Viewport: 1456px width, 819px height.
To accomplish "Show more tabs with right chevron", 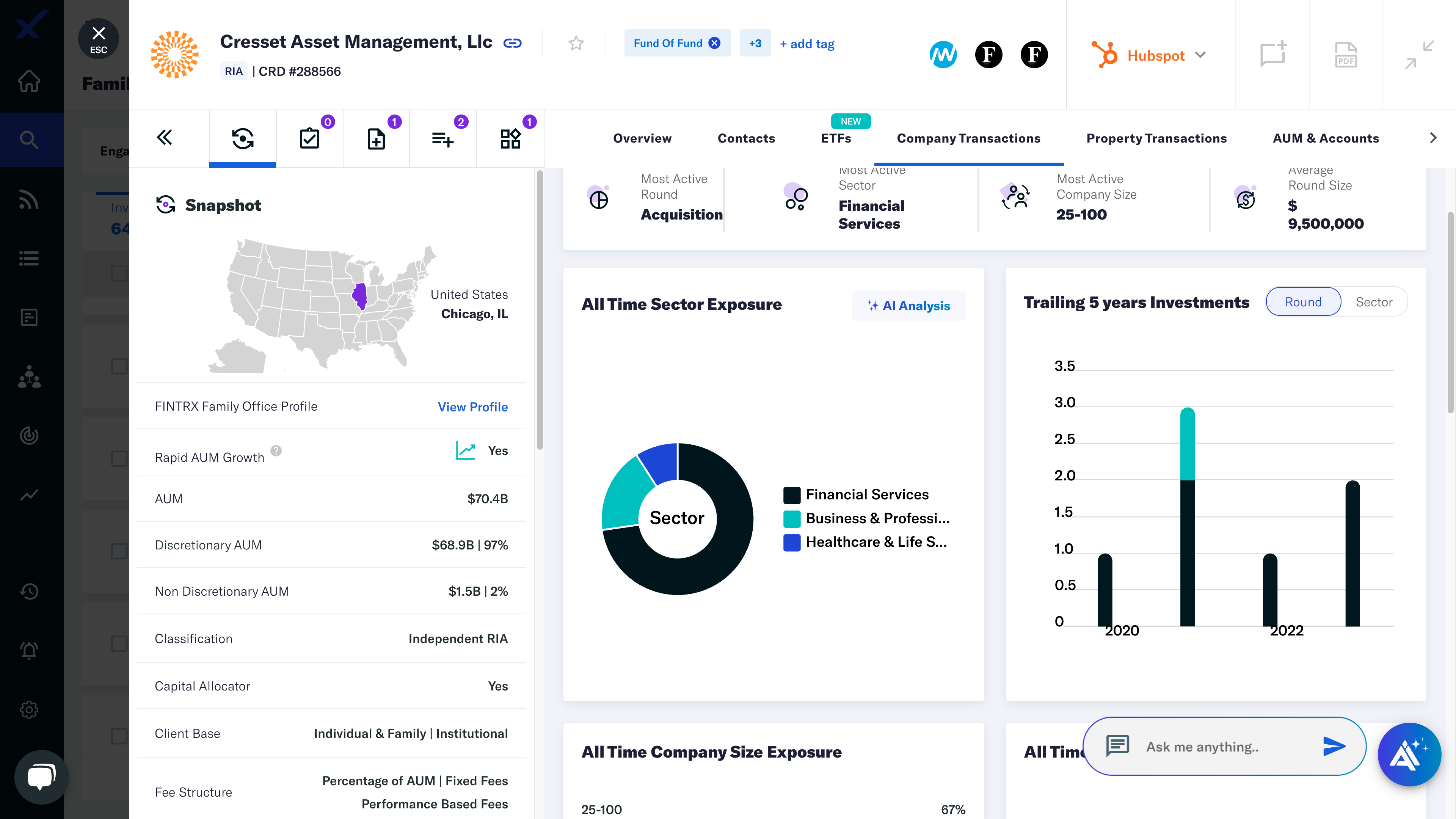I will [1433, 138].
